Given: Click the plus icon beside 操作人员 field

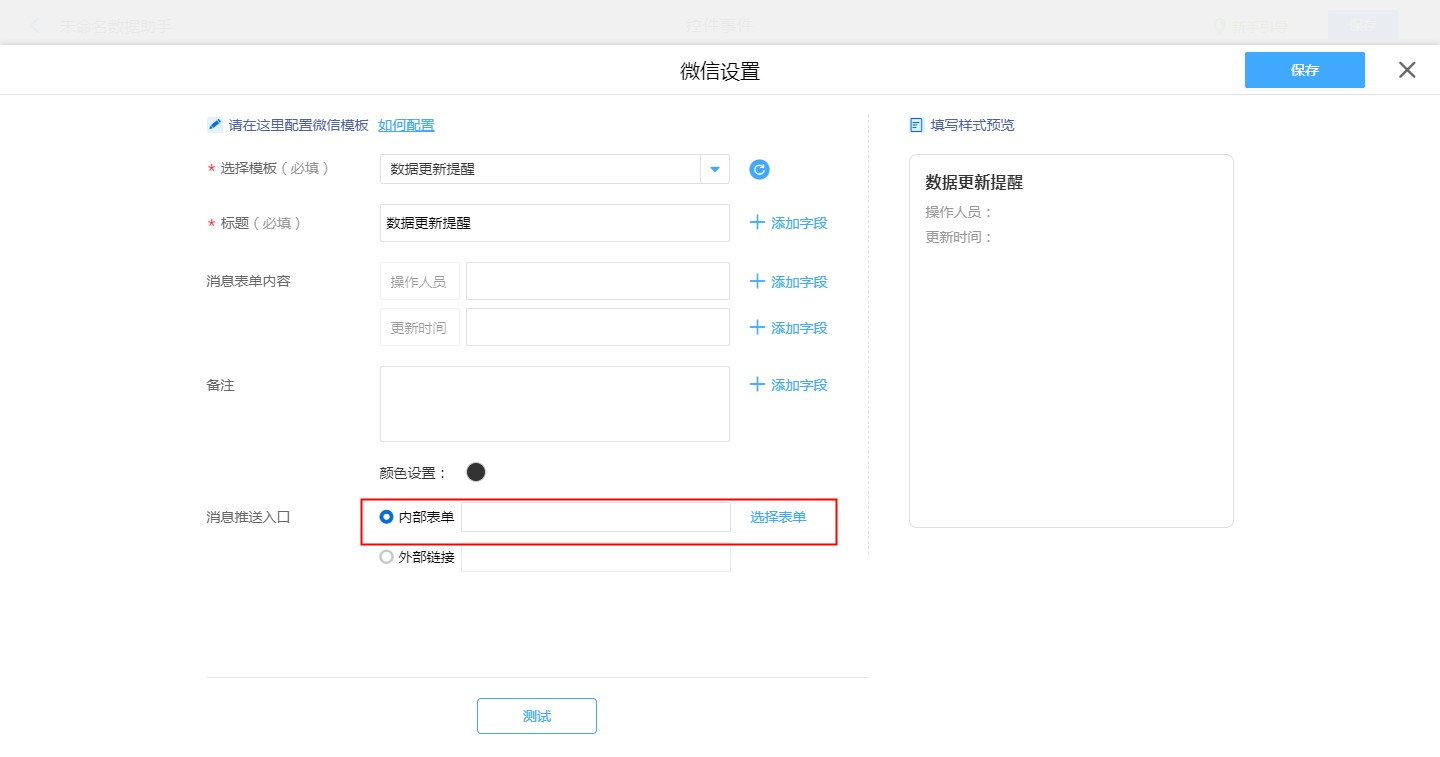Looking at the screenshot, I should (757, 282).
